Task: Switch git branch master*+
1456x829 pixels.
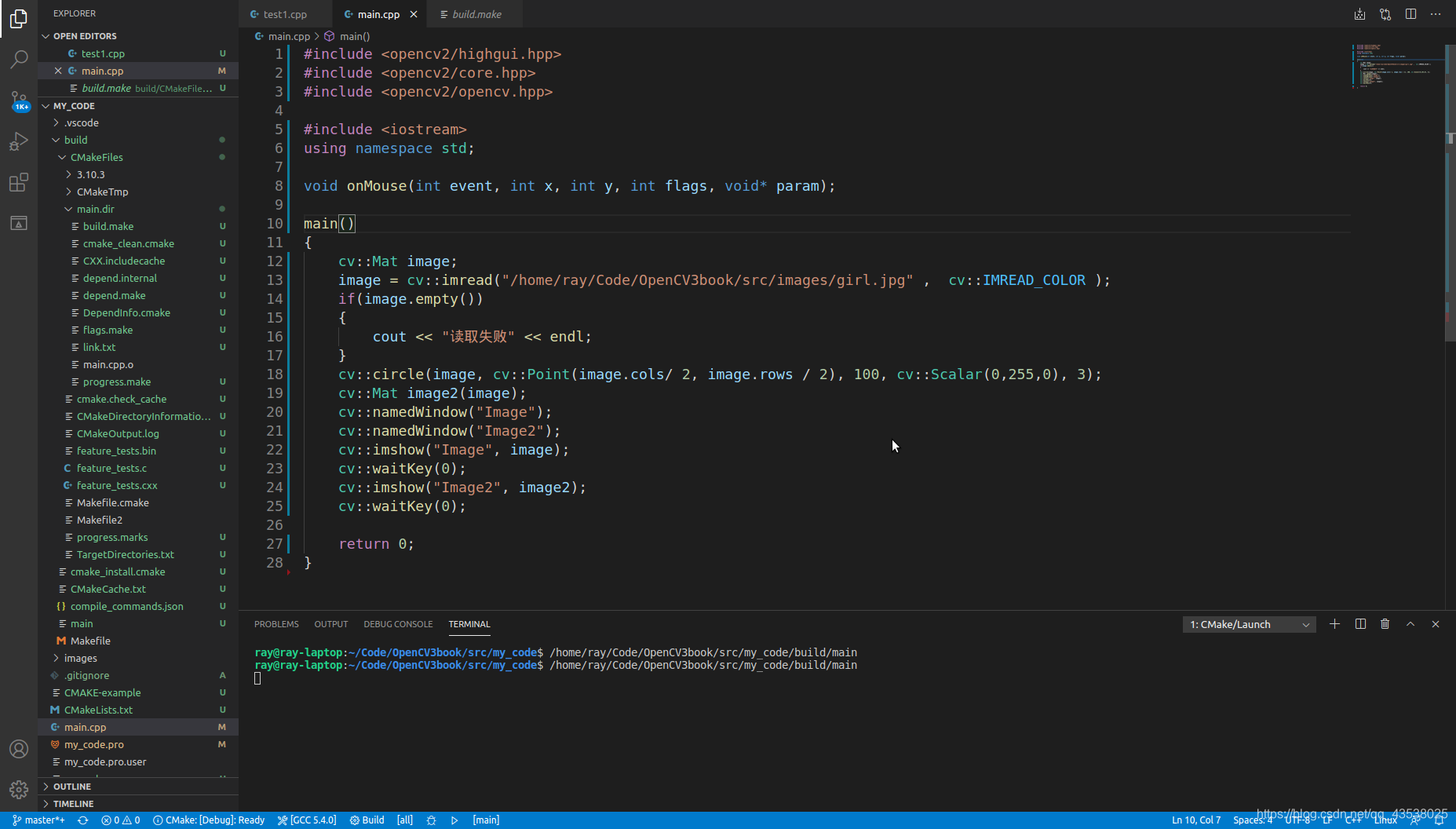Action: 38,820
